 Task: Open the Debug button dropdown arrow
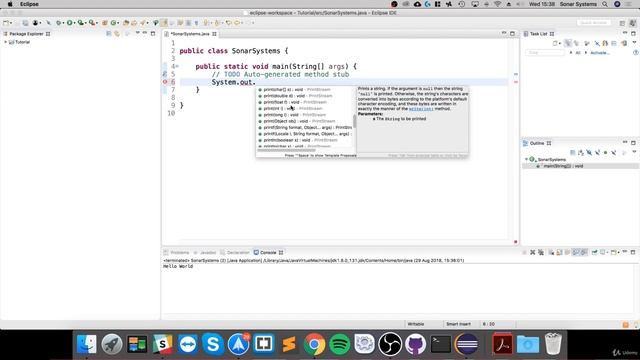(x=63, y=23)
